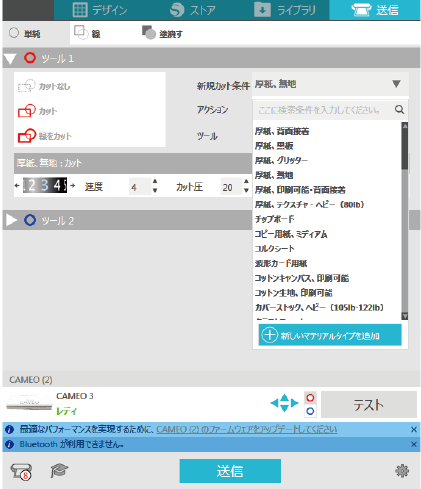421x489 pixels.
Task: Click the search magnifier icon in material list
Action: pyautogui.click(x=399, y=109)
